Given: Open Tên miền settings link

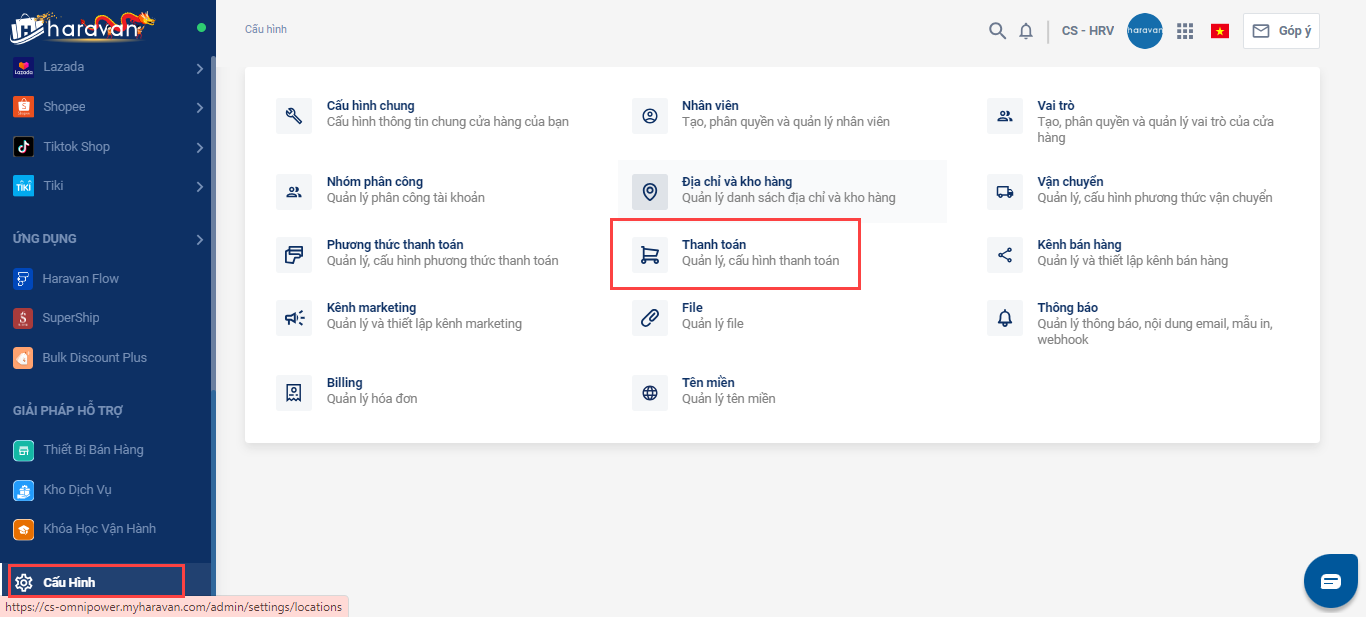Looking at the screenshot, I should click(708, 383).
